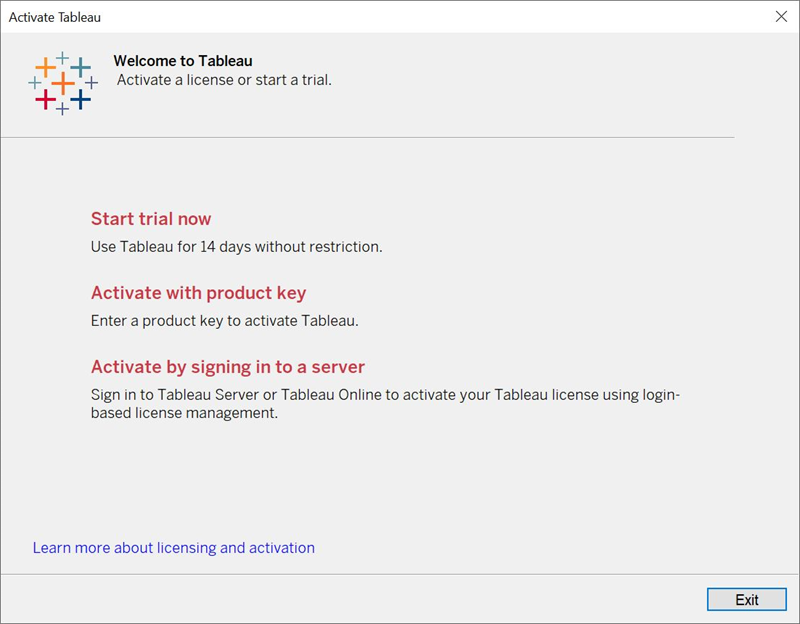Dismiss the activation dialog with Exit
Viewport: 800px width, 624px height.
click(748, 599)
